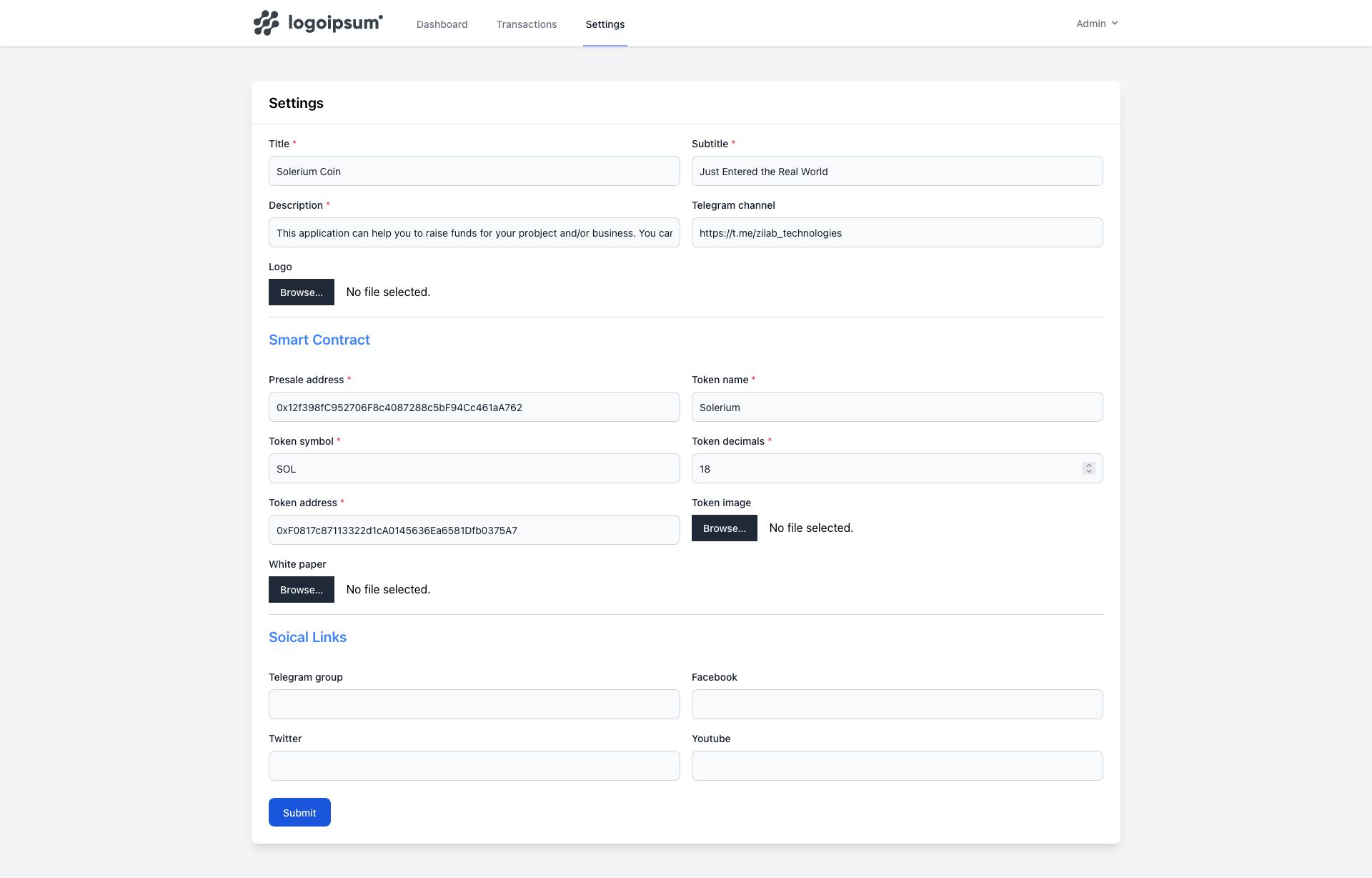
Task: Click the empty Facebook link field
Action: pyautogui.click(x=897, y=705)
